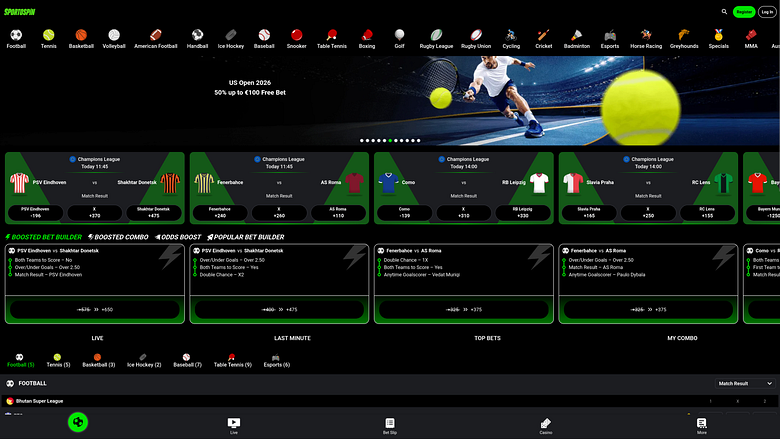Open the Specials category

(x=718, y=39)
